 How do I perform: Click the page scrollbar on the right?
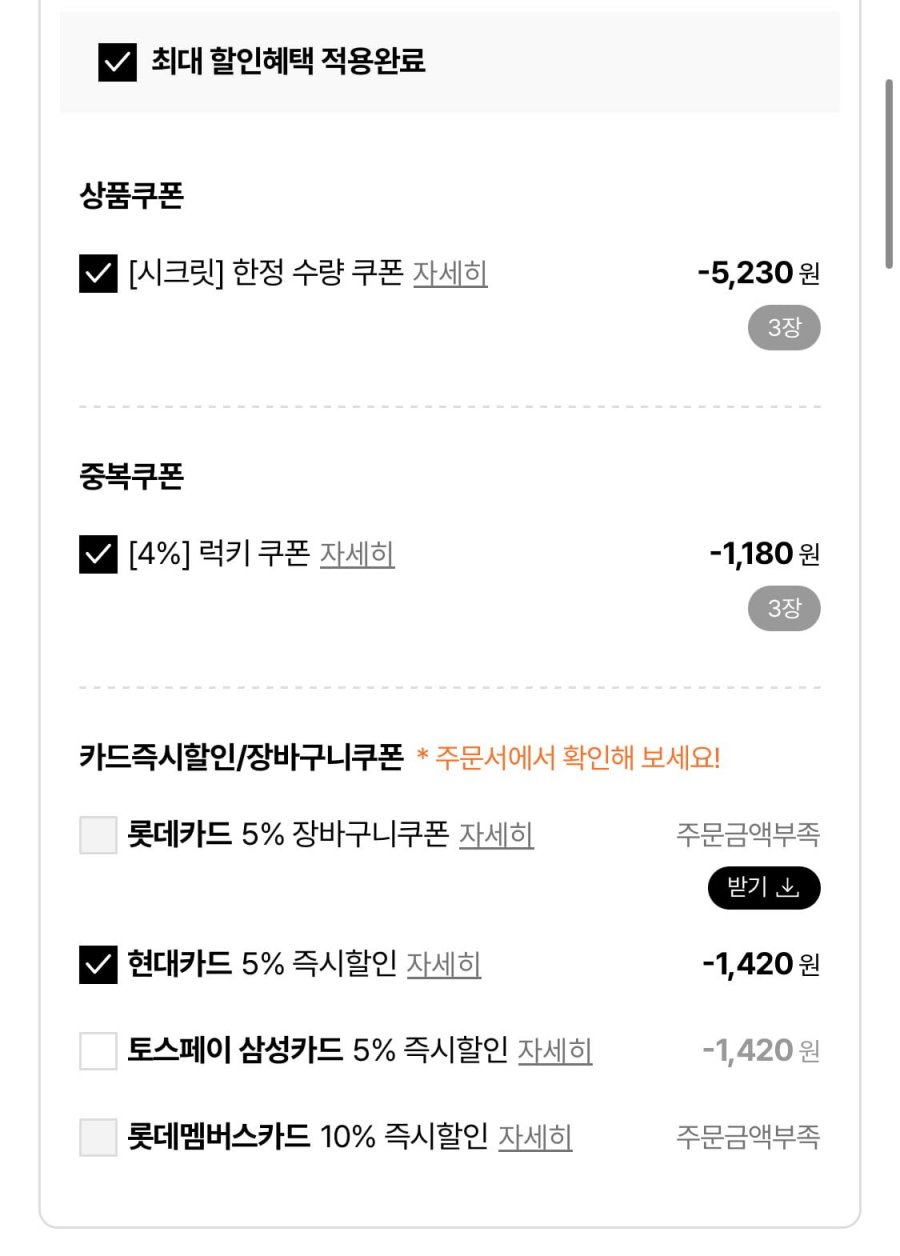[x=888, y=175]
